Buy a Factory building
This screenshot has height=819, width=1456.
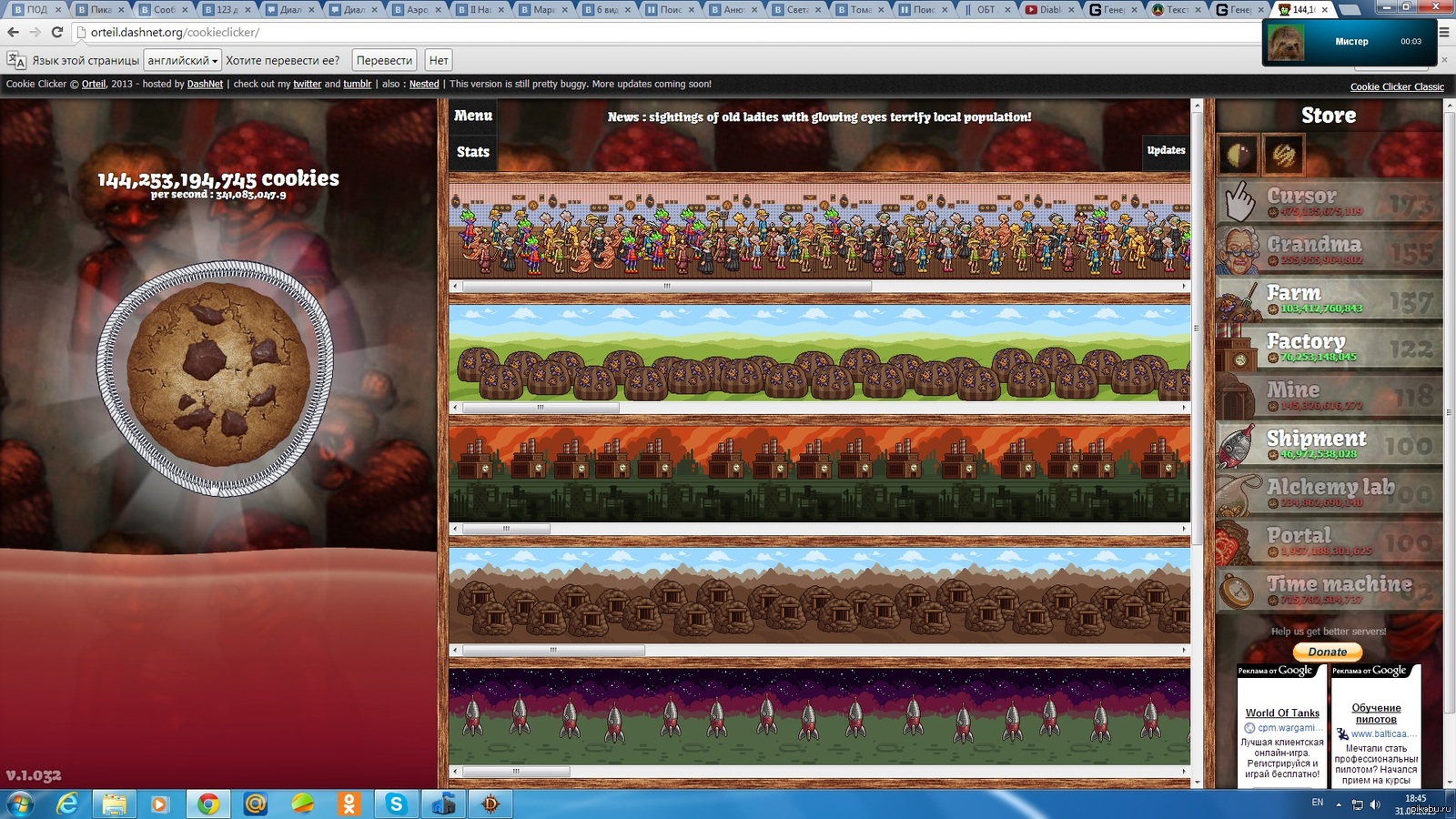pos(1329,348)
